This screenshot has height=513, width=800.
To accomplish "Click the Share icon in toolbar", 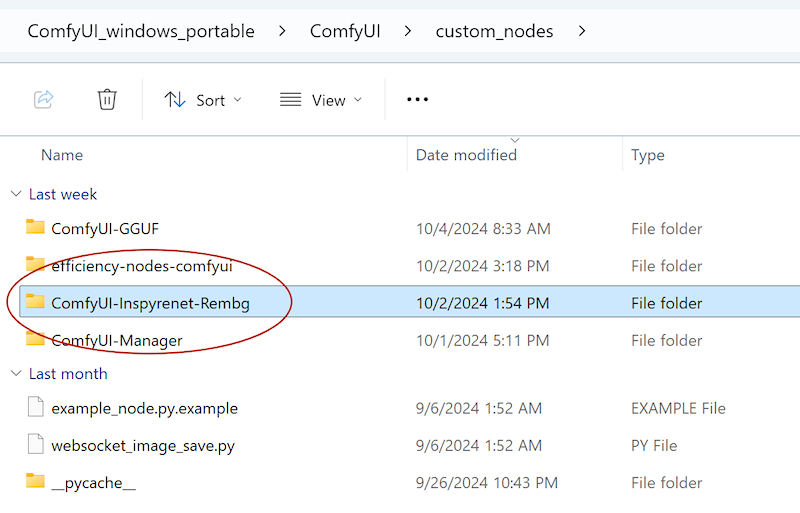I will click(44, 99).
